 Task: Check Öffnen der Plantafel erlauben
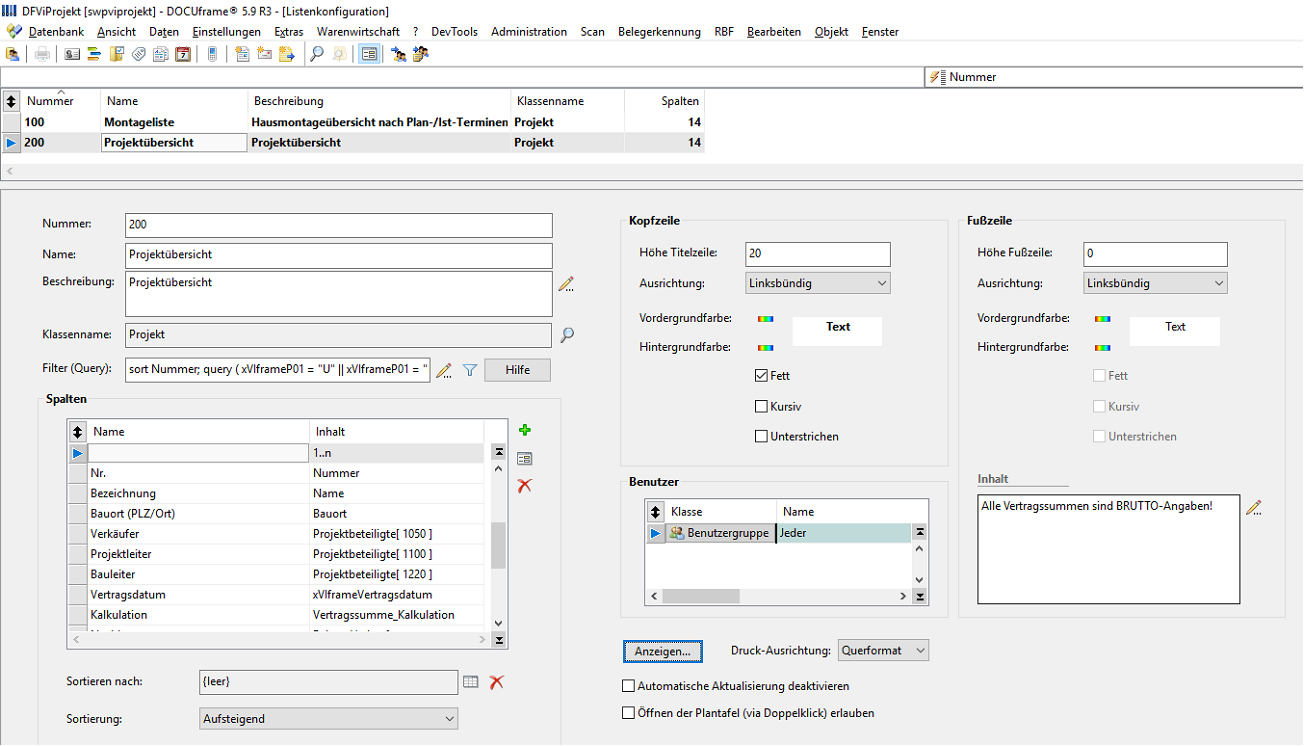[x=628, y=714]
